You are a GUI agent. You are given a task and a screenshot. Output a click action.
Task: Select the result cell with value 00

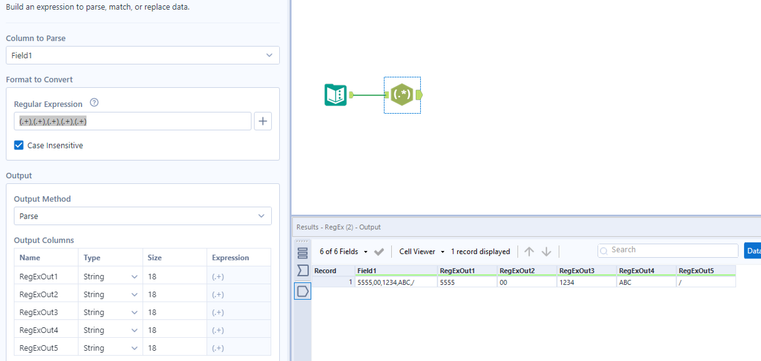(527, 282)
